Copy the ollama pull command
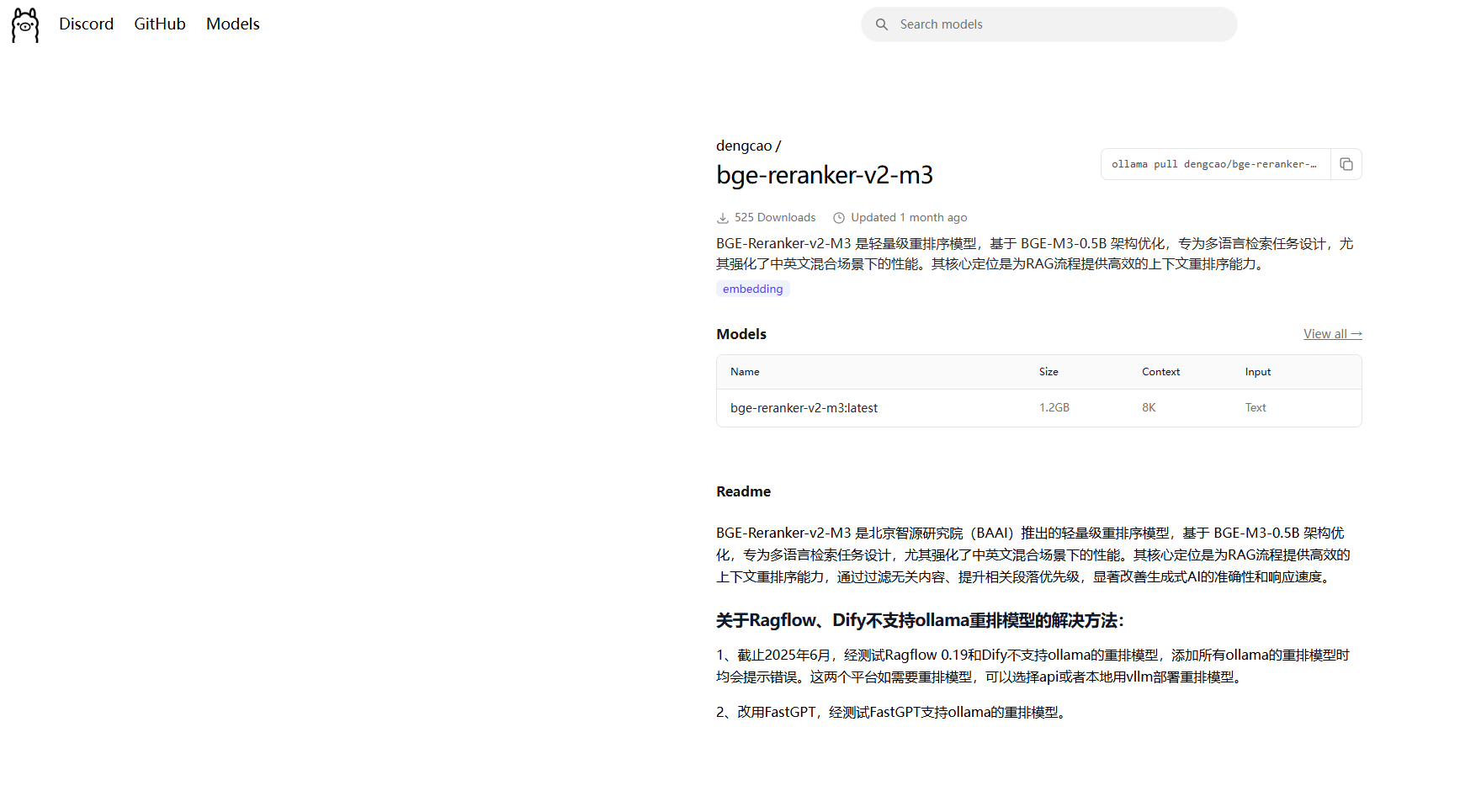The height and width of the screenshot is (812, 1460). [1346, 164]
